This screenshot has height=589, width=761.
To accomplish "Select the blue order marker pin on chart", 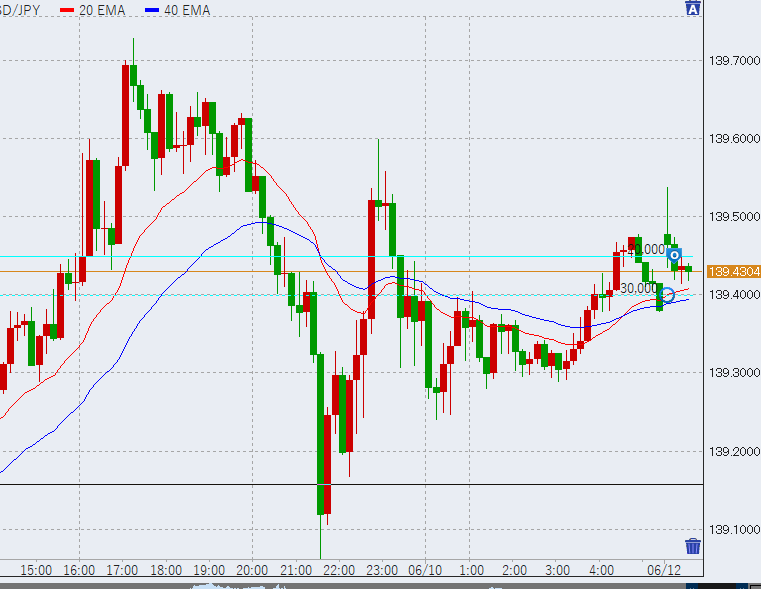I will pos(674,255).
